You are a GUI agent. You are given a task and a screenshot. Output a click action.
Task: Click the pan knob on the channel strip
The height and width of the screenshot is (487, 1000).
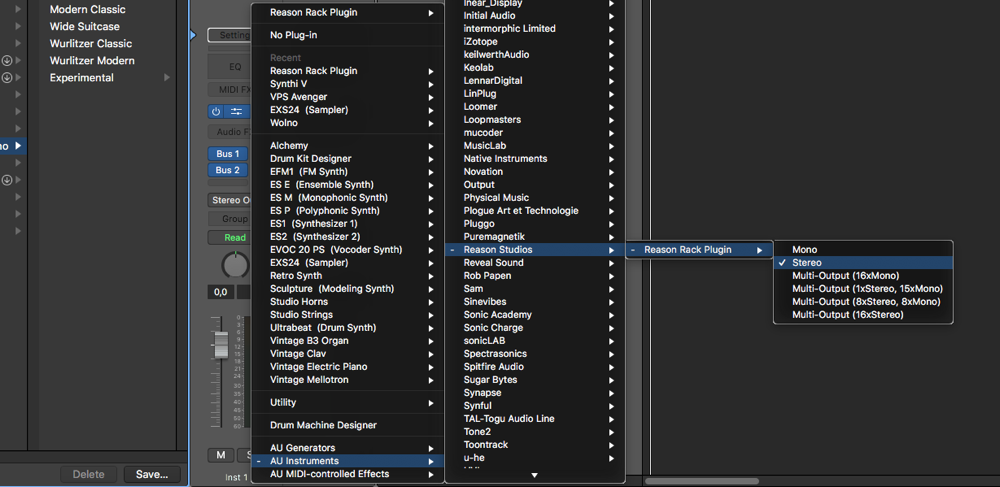tap(235, 265)
